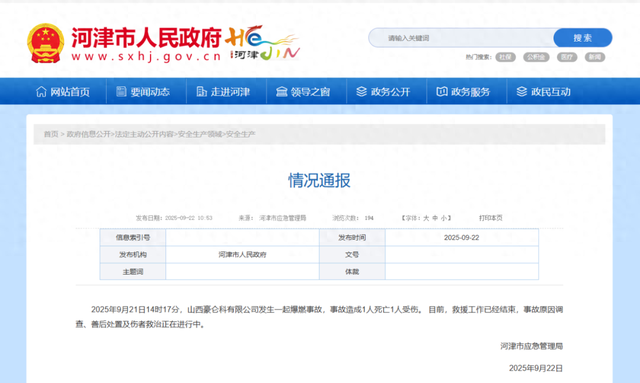The height and width of the screenshot is (383, 640).
Task: Click the 情况通报 article title
Action: click(x=319, y=180)
